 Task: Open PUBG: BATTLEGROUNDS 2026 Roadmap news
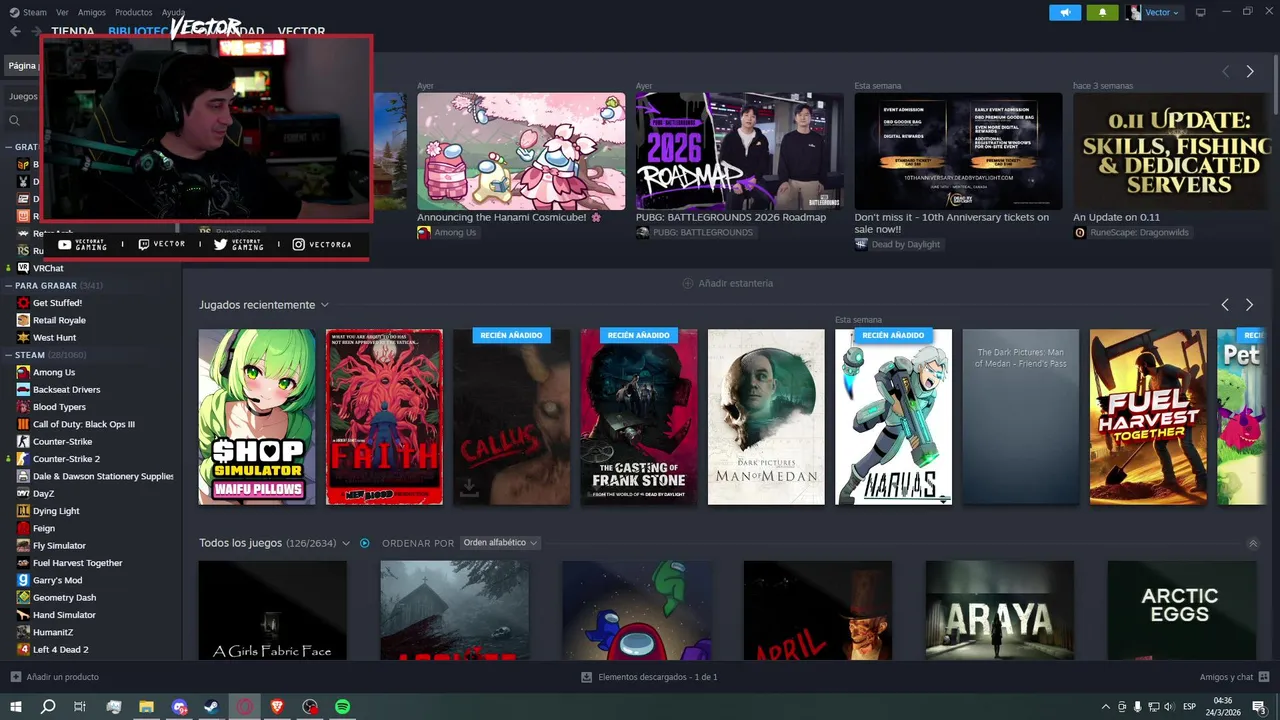click(x=740, y=151)
